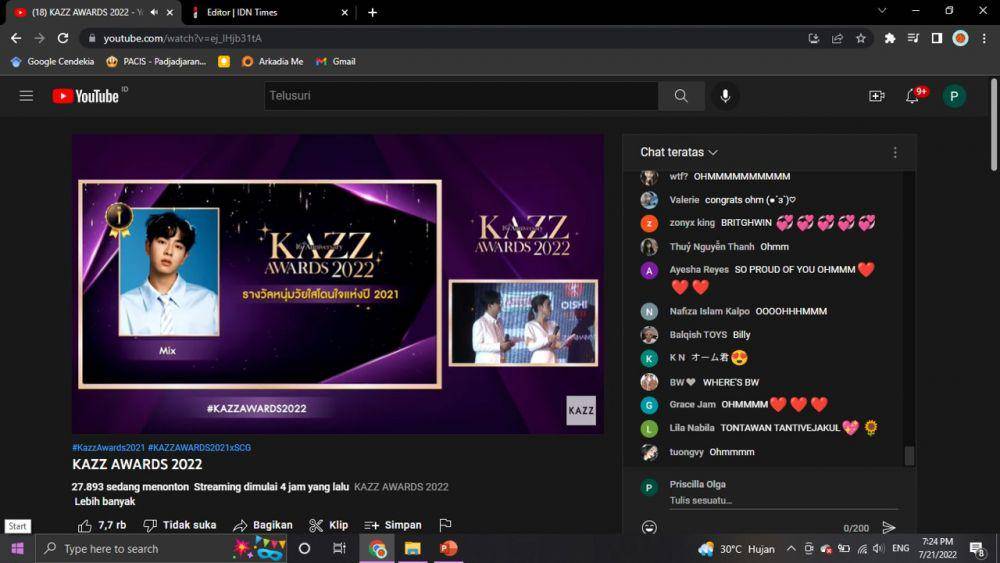
Task: Click the Tidak suka dislike button
Action: click(x=180, y=525)
